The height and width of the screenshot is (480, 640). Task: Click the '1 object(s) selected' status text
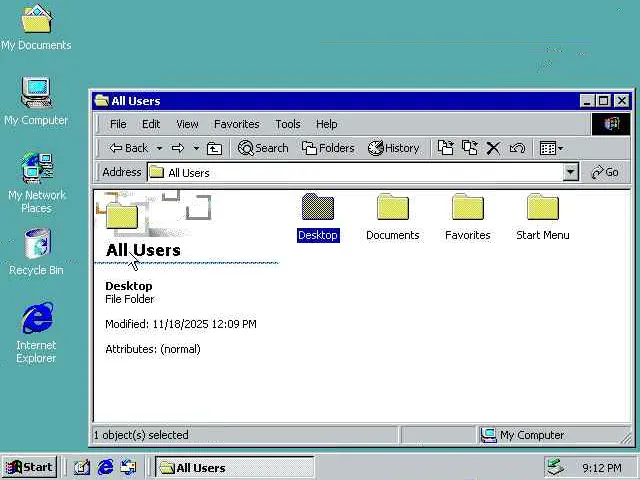click(x=141, y=435)
